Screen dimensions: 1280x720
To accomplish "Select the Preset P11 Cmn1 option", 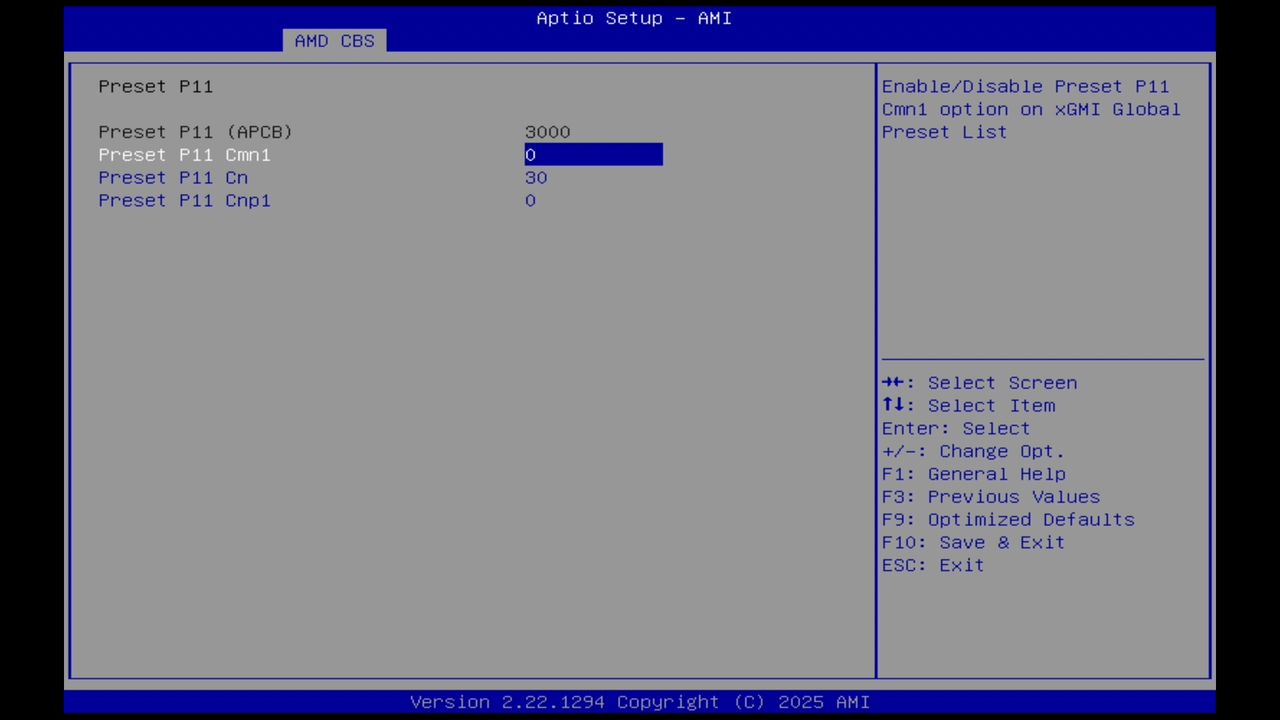I will pyautogui.click(x=184, y=154).
